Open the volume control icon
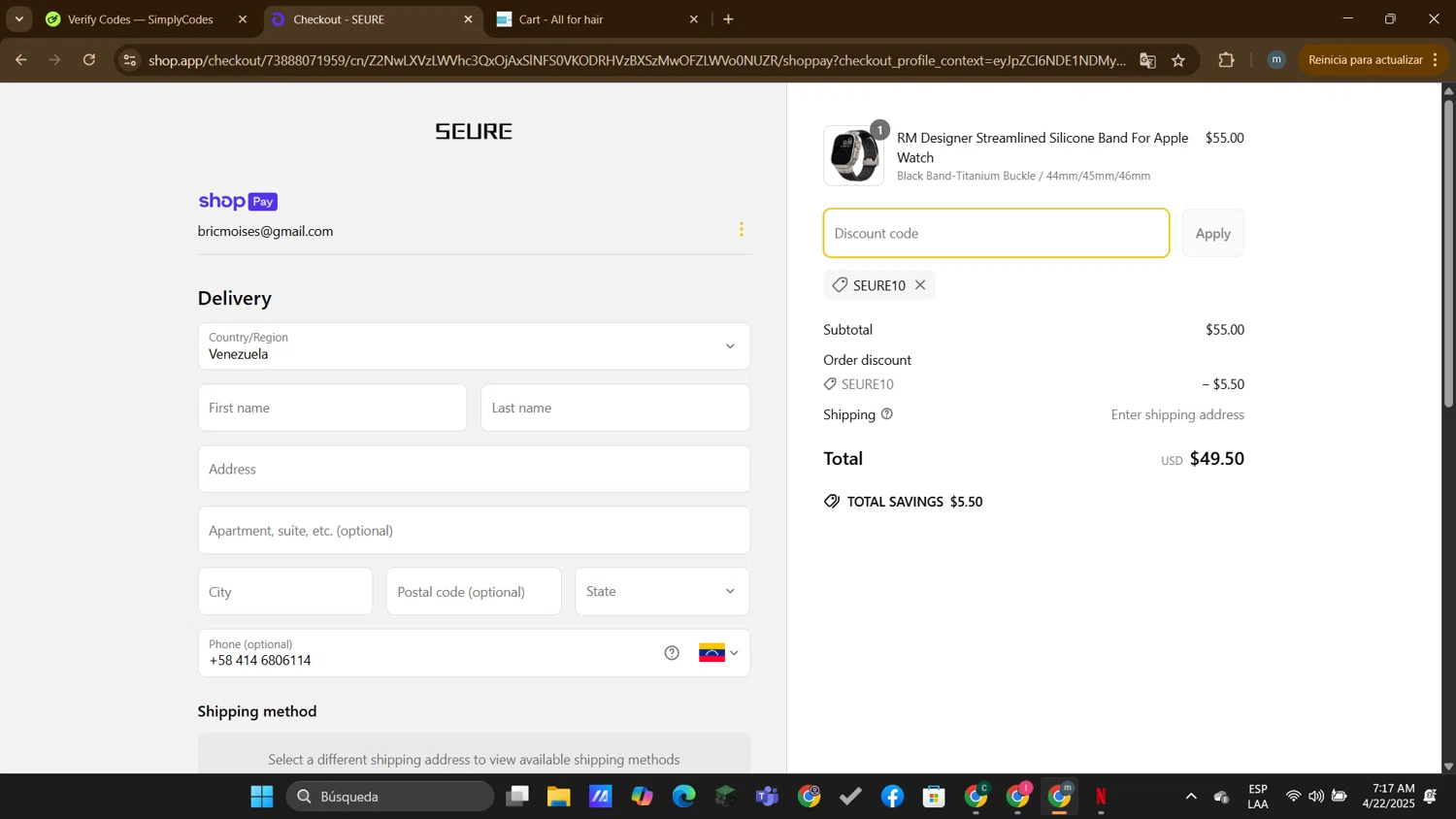This screenshot has width=1456, height=819. 1316,797
